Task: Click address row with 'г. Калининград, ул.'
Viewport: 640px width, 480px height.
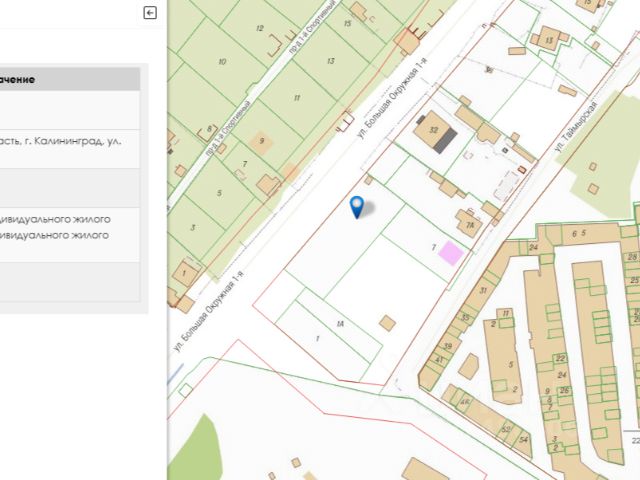Action: 70,149
